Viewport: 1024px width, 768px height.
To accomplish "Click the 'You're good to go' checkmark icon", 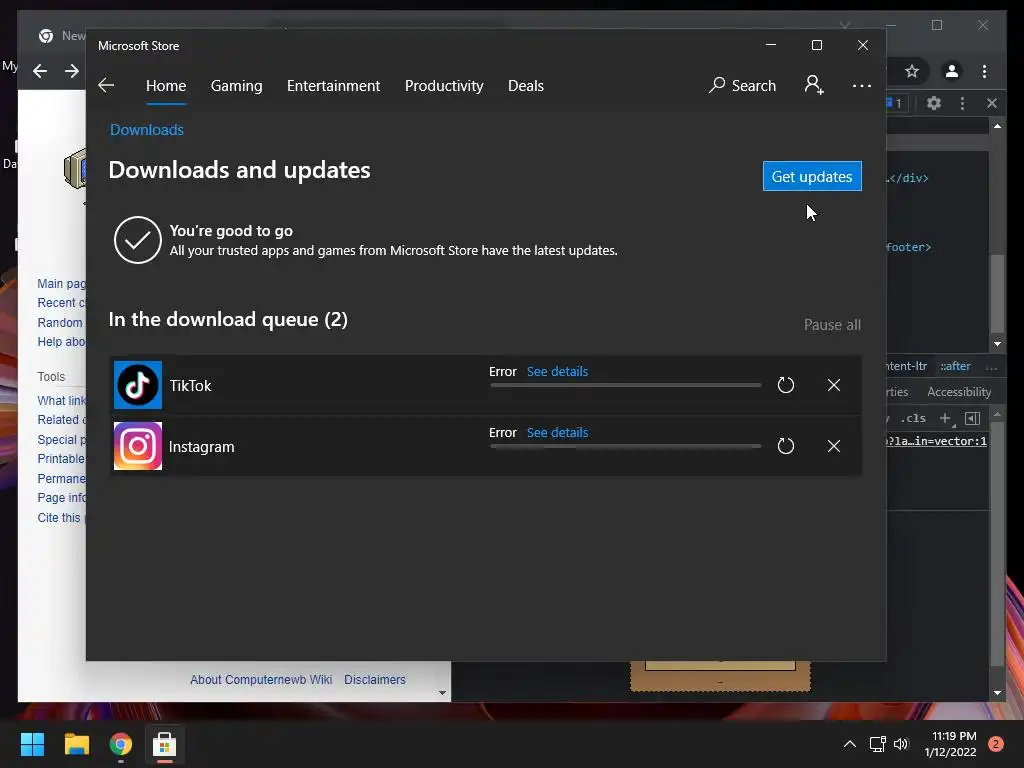I will coord(138,240).
